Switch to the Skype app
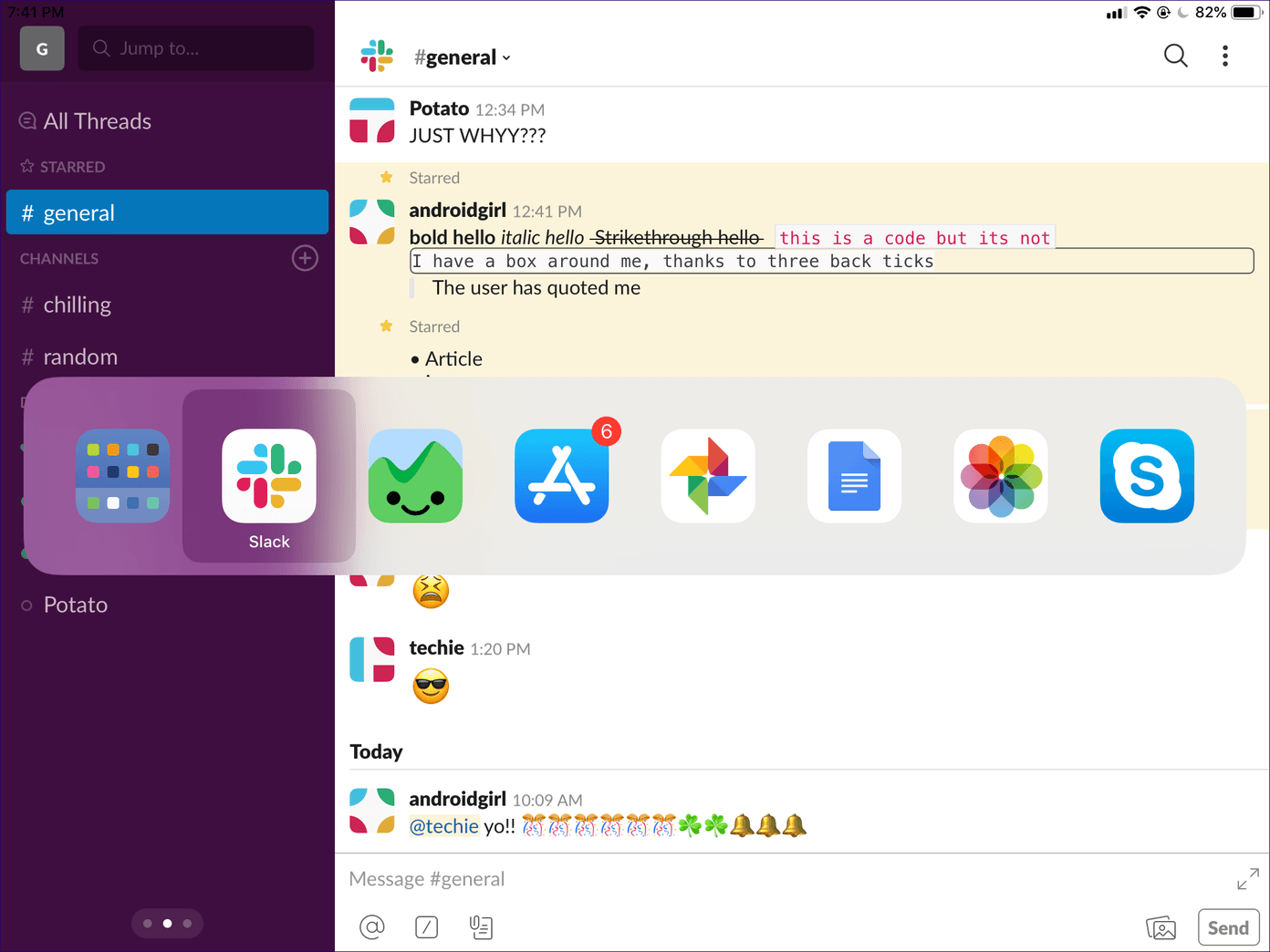The height and width of the screenshot is (952, 1270). point(1147,476)
